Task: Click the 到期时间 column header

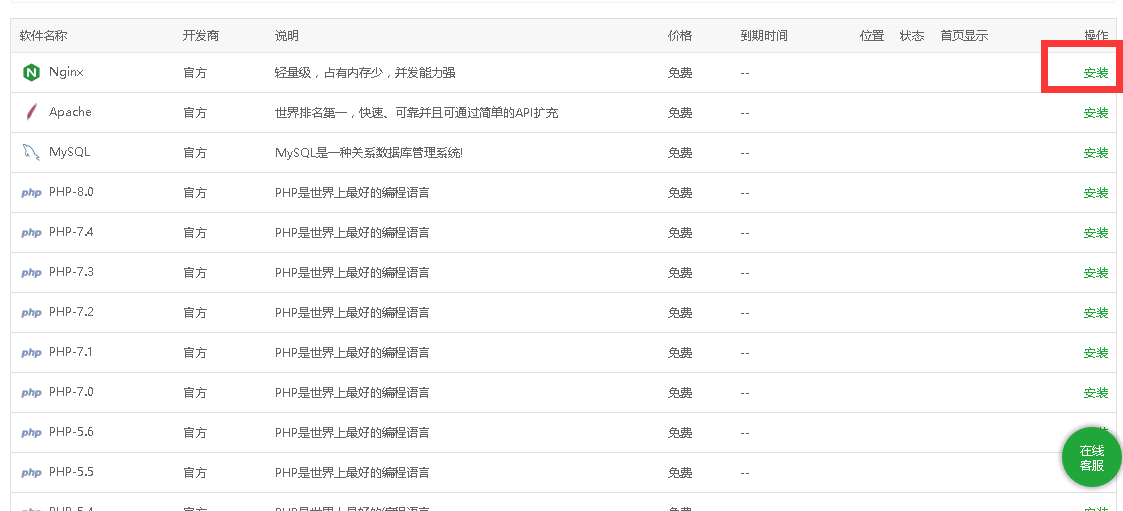Action: pos(764,36)
